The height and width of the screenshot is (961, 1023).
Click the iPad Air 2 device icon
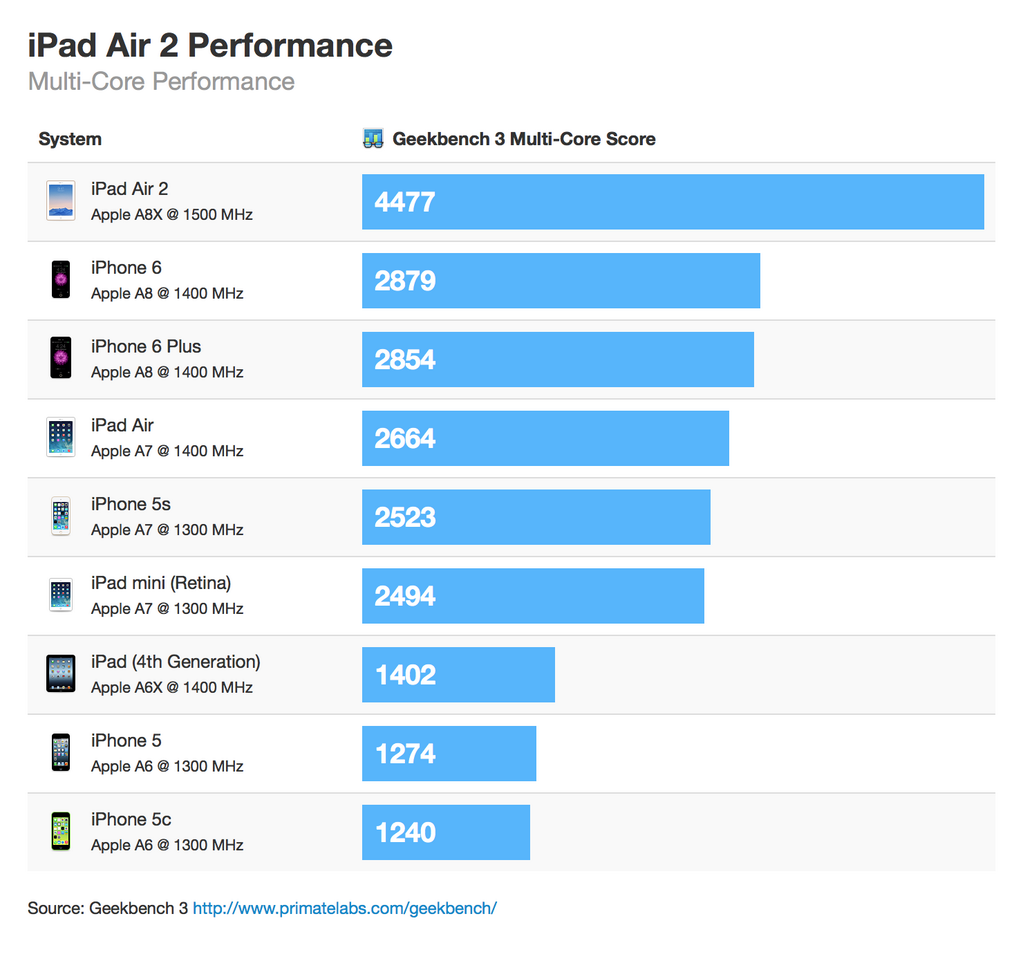61,201
